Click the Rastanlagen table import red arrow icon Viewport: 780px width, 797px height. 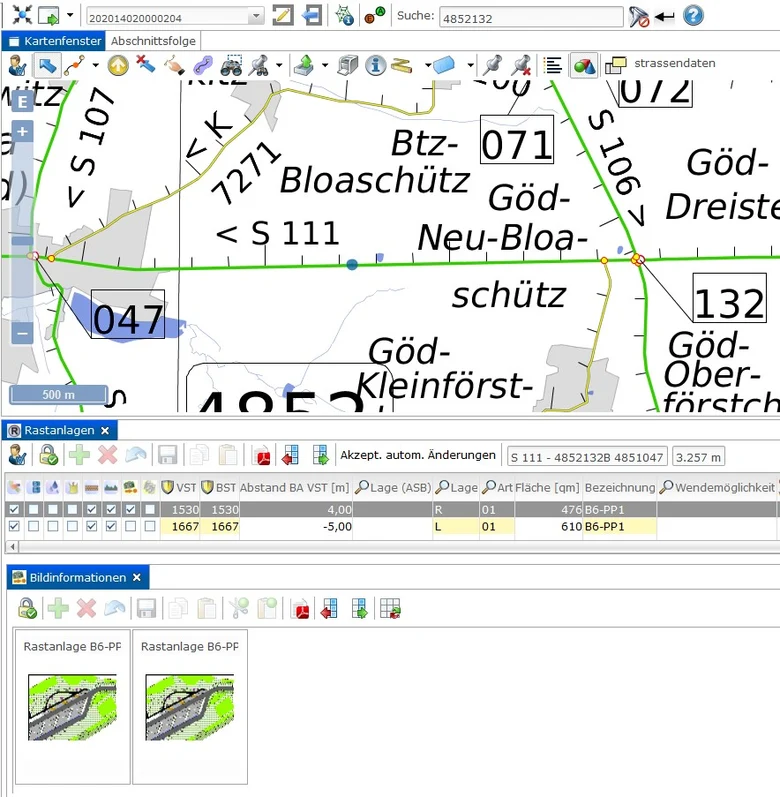291,455
